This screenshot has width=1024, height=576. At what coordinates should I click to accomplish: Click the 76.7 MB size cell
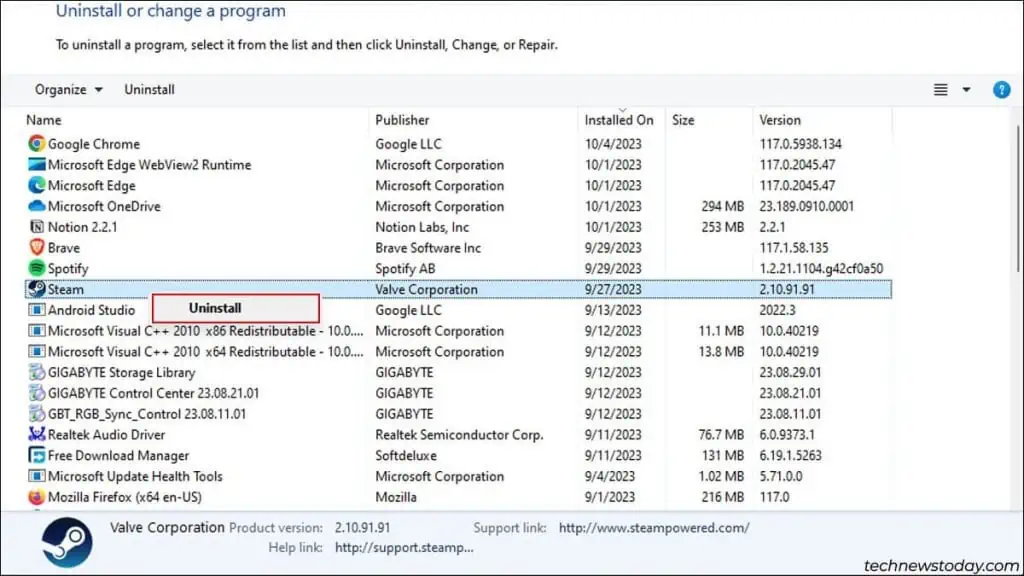pyautogui.click(x=721, y=435)
